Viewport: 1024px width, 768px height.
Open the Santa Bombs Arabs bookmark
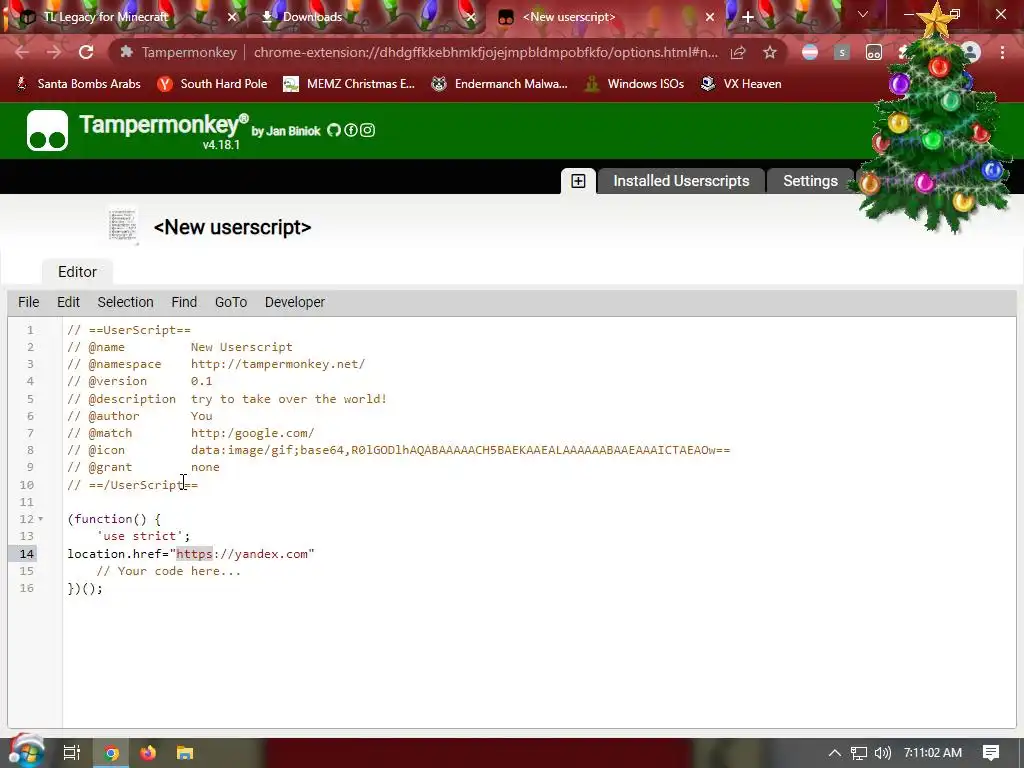(x=78, y=84)
